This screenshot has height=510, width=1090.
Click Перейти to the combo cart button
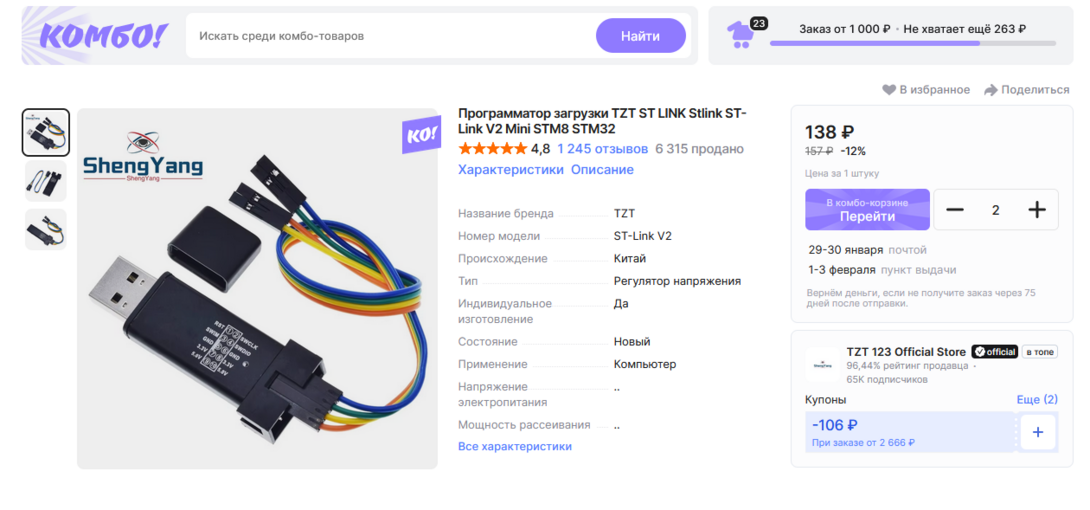click(867, 210)
